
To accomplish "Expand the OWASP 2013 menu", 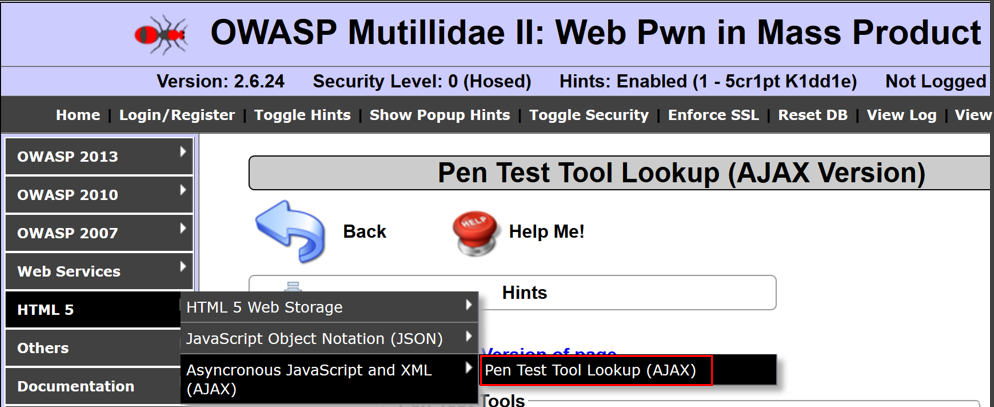I will (100, 156).
